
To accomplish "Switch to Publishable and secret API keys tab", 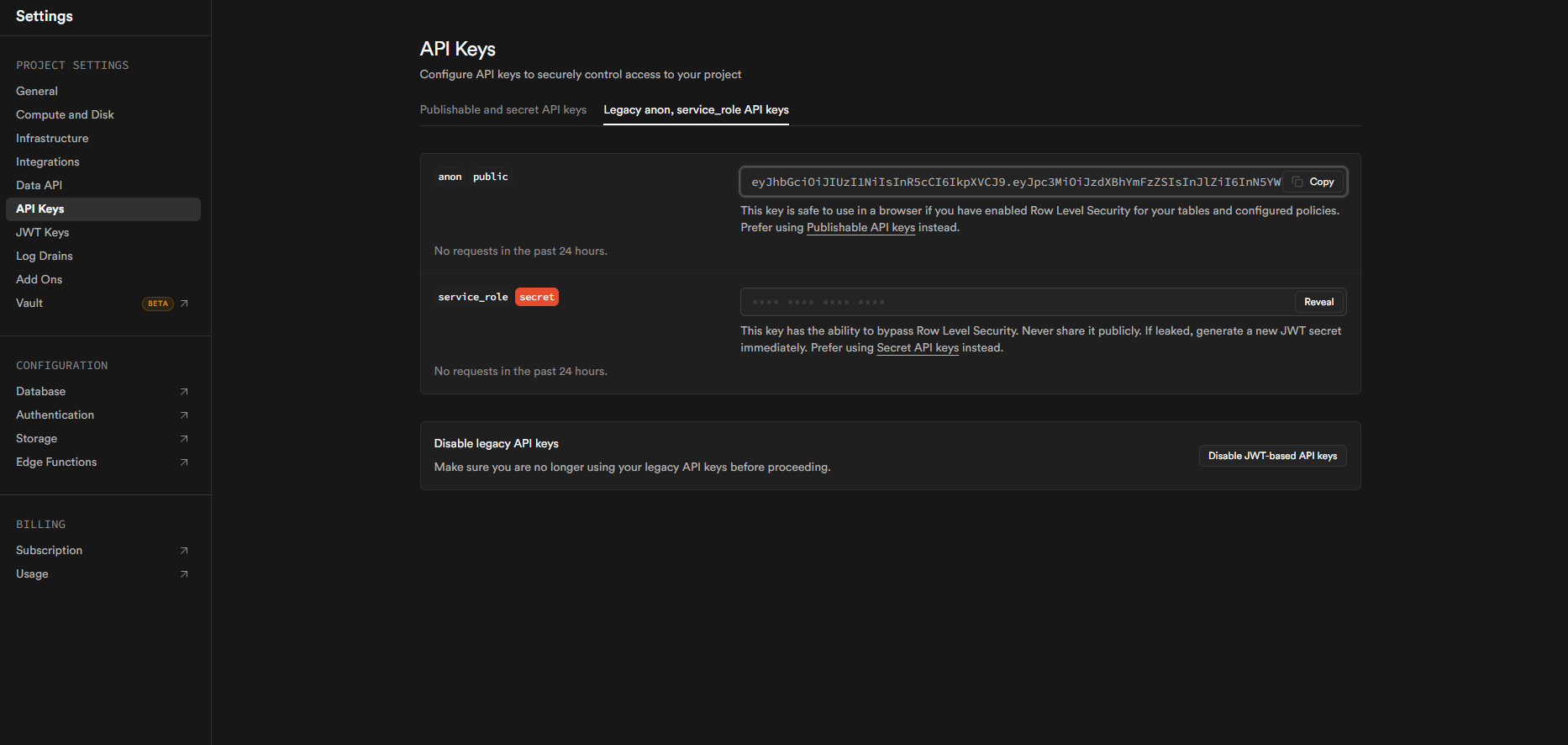I will tap(502, 110).
